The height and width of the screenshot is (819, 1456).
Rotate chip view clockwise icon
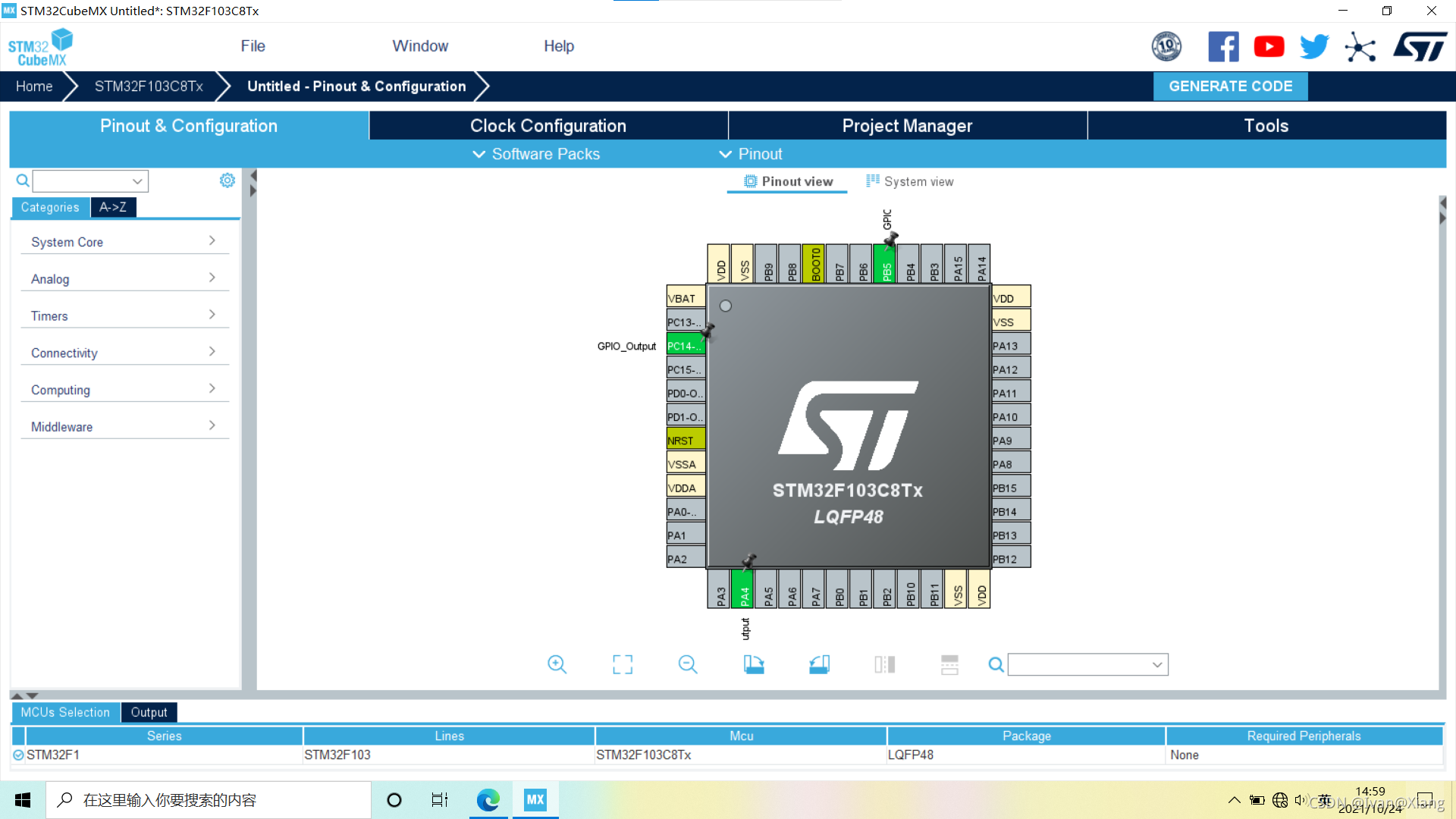tap(754, 665)
